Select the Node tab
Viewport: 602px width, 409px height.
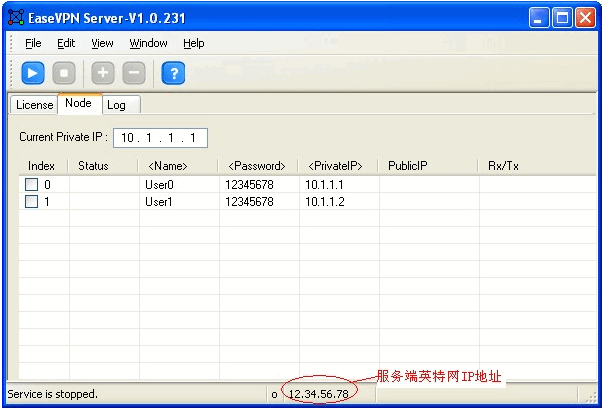tap(79, 103)
